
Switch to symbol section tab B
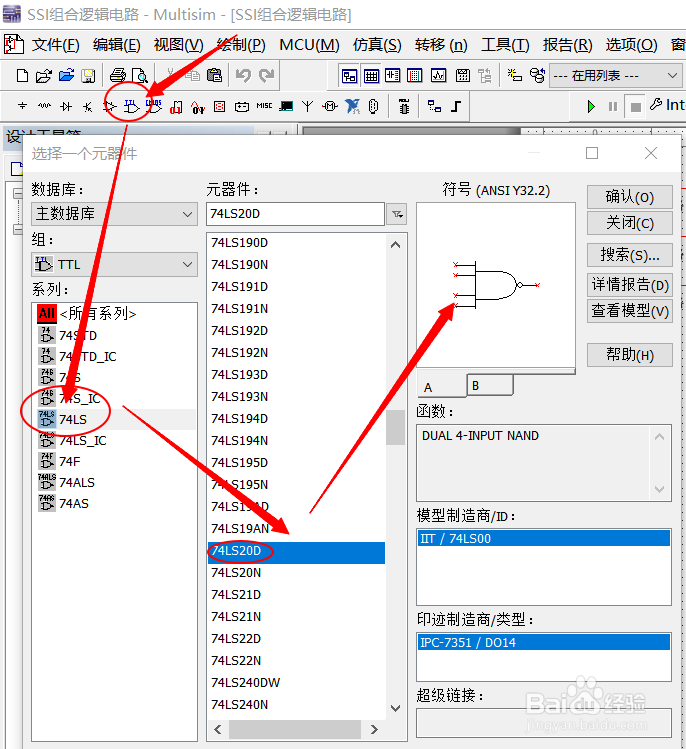coord(490,385)
